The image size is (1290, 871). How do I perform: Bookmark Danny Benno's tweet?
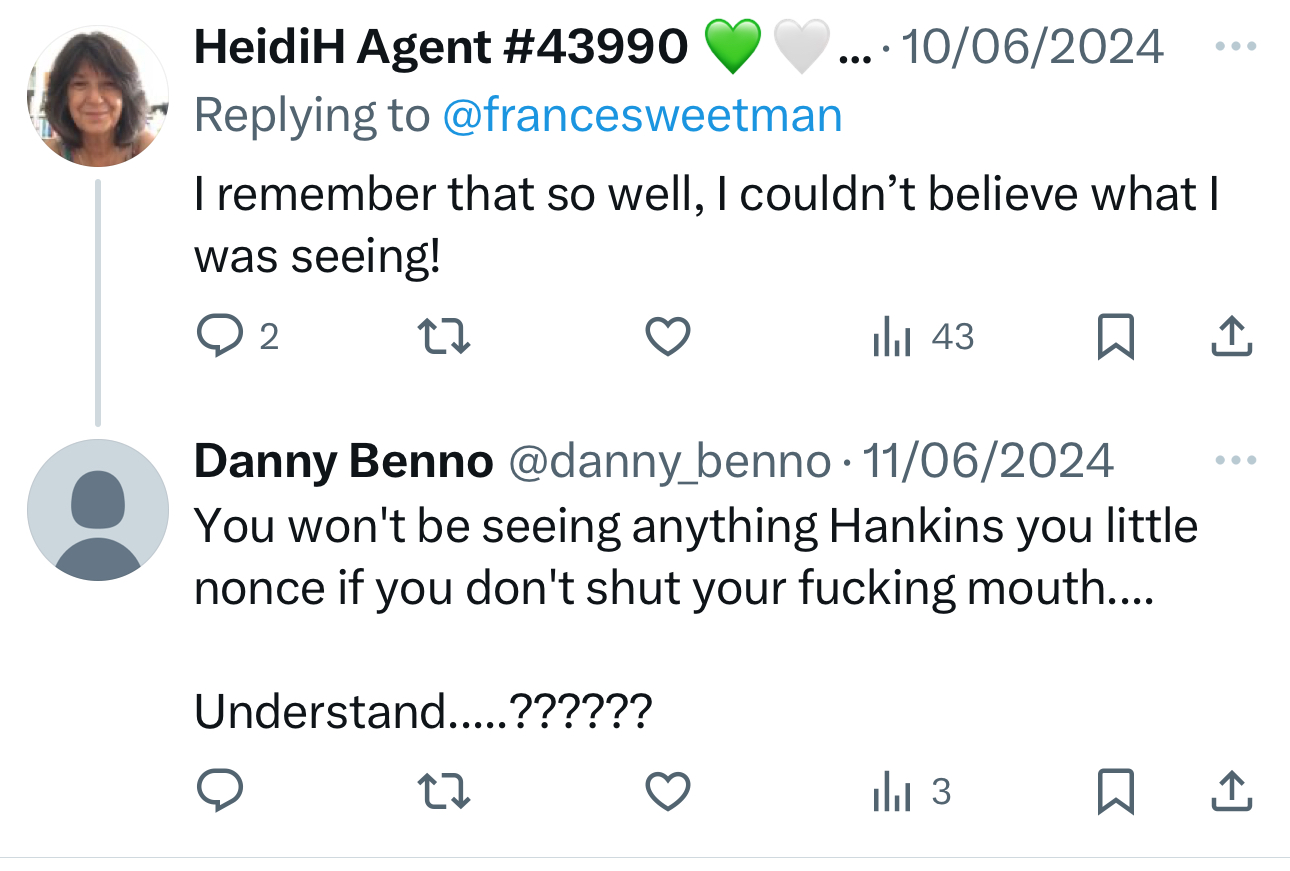pyautogui.click(x=1115, y=792)
